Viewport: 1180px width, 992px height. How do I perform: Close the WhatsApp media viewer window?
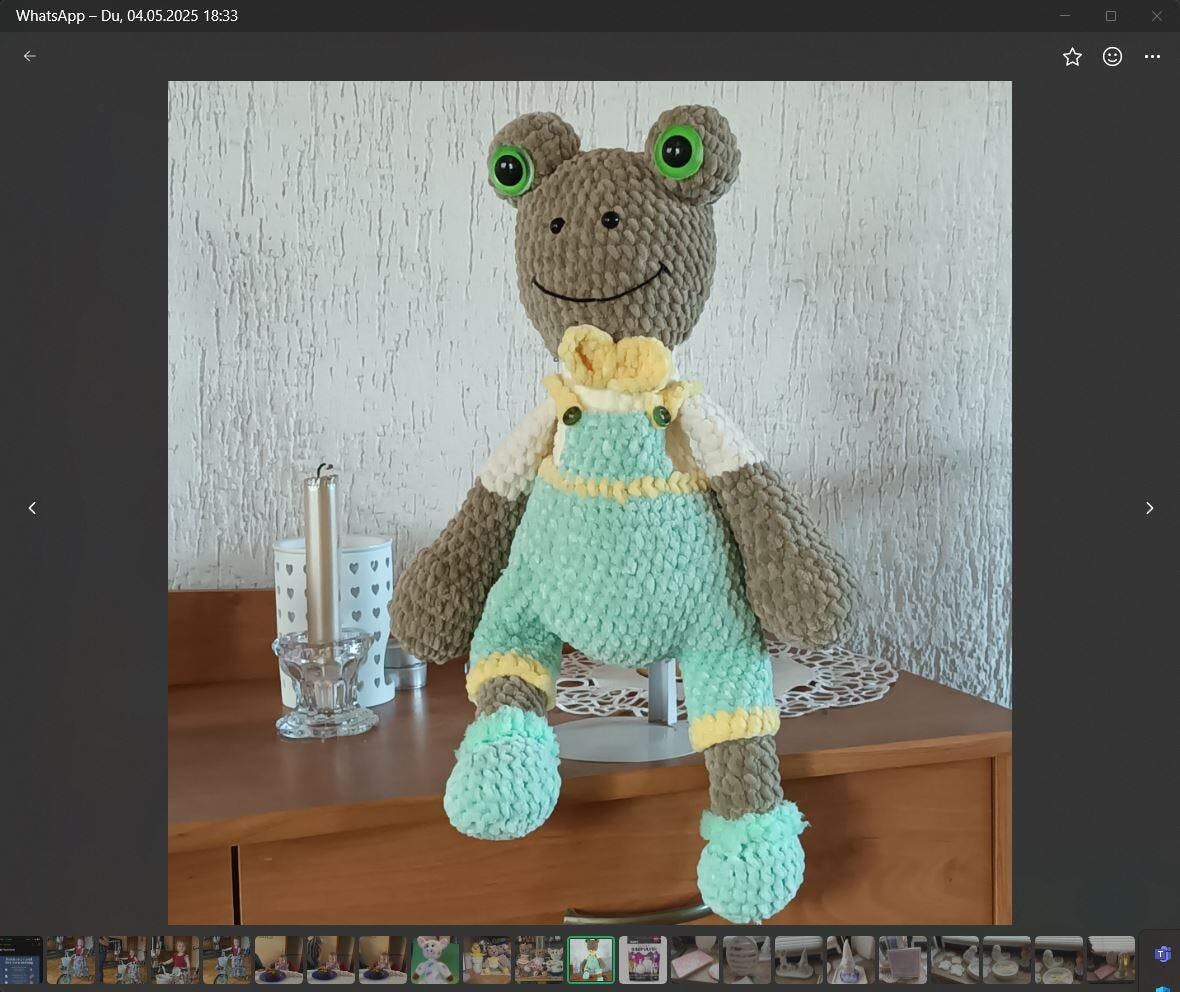[1156, 16]
